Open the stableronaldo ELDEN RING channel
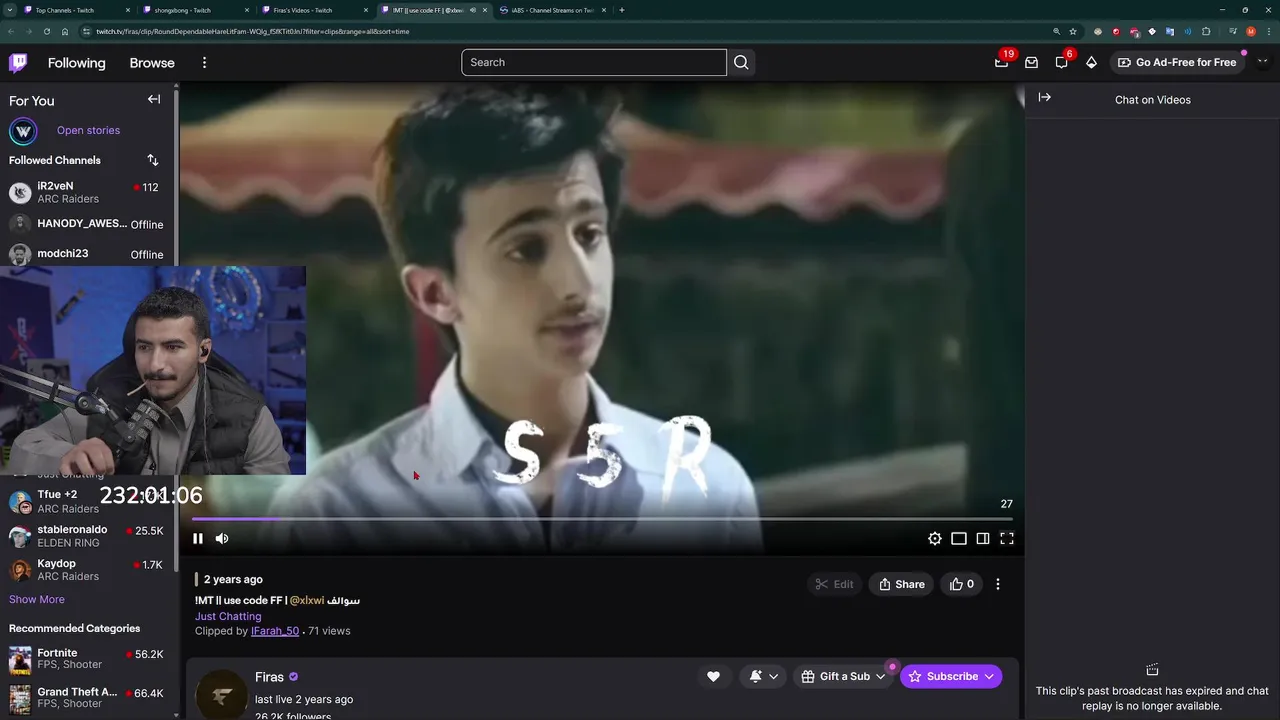1280x720 pixels. pos(86,536)
